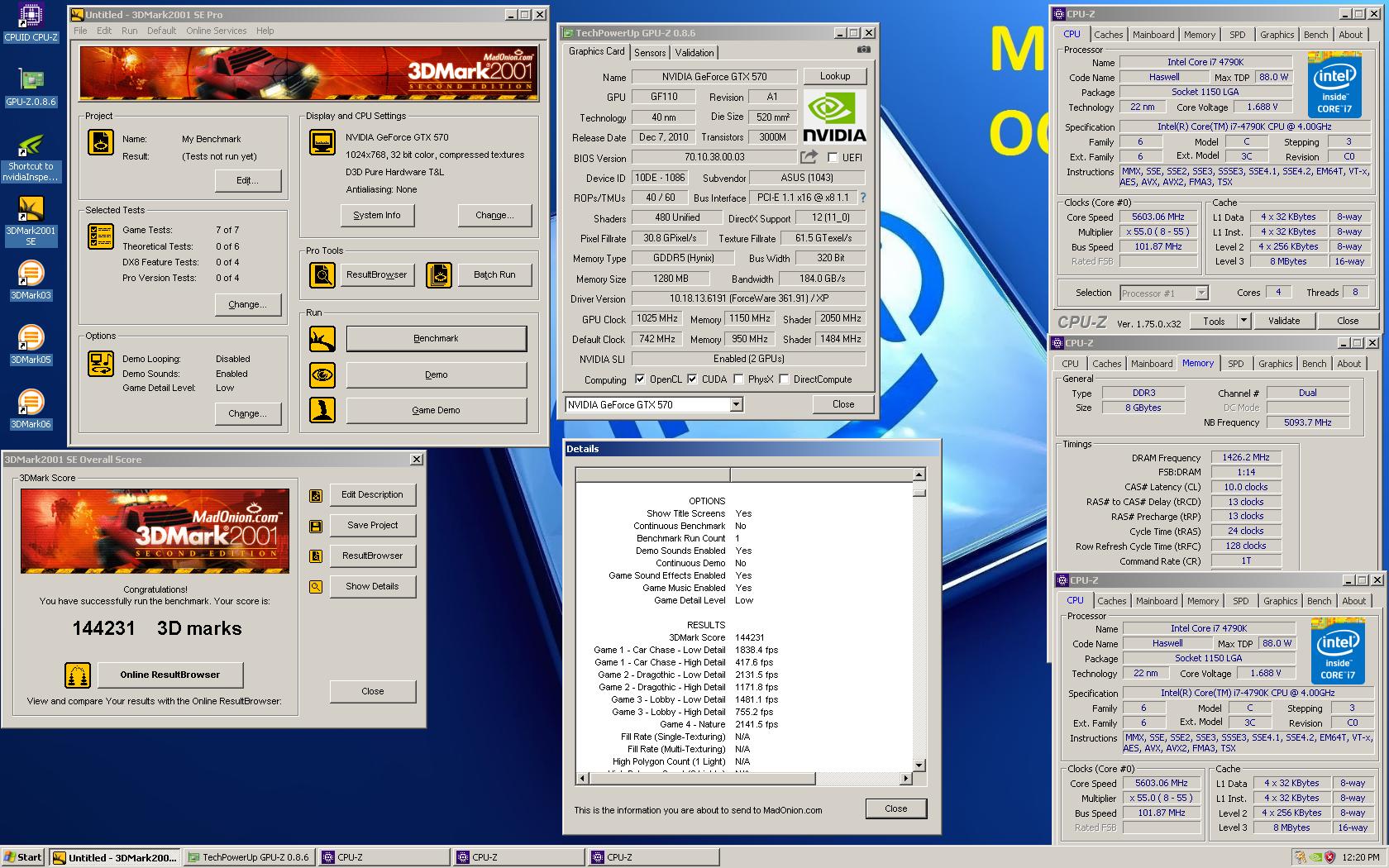Open the Online Services menu in 3DMark2001
Screen dimensions: 1389x868
coord(216,31)
